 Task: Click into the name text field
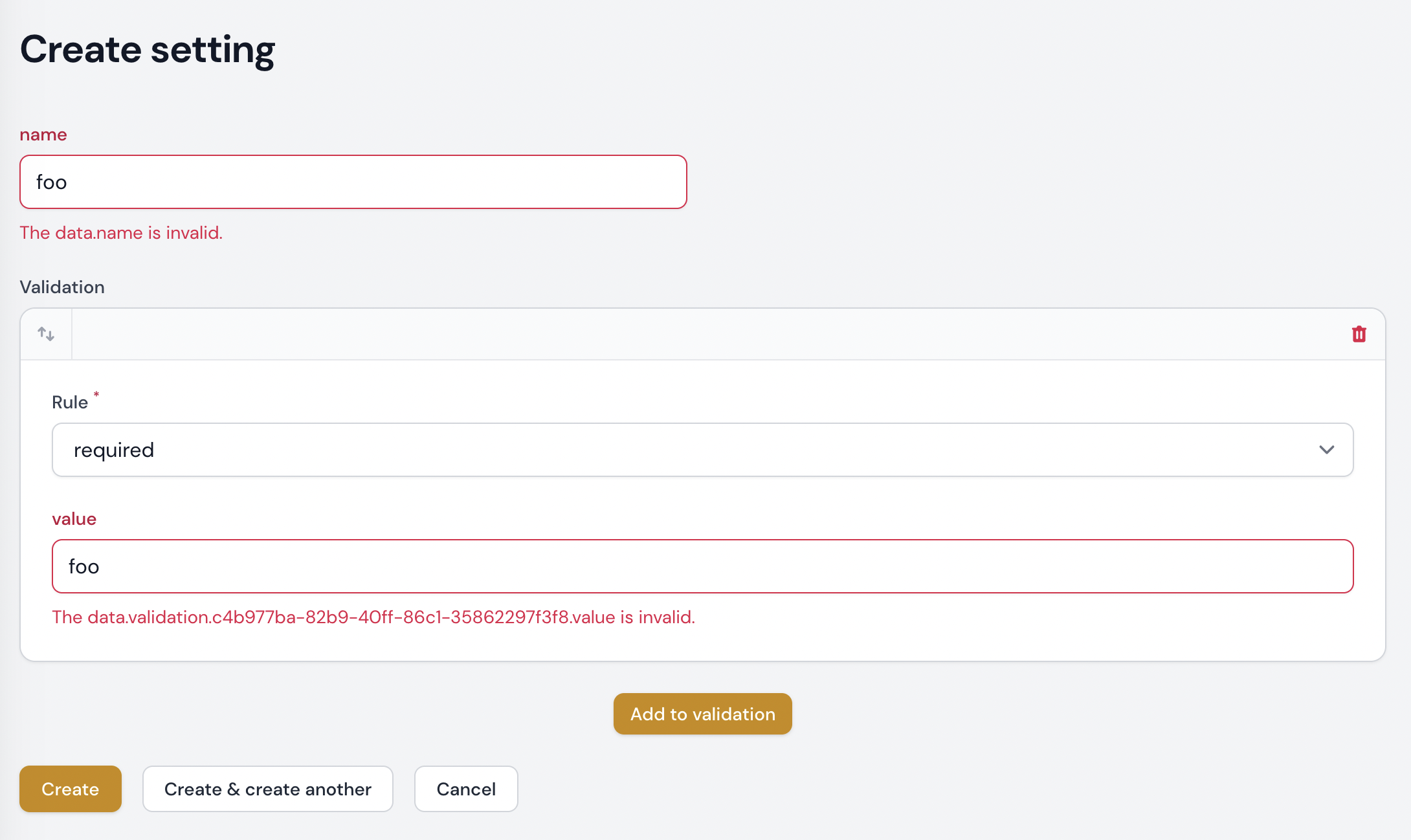coord(353,182)
